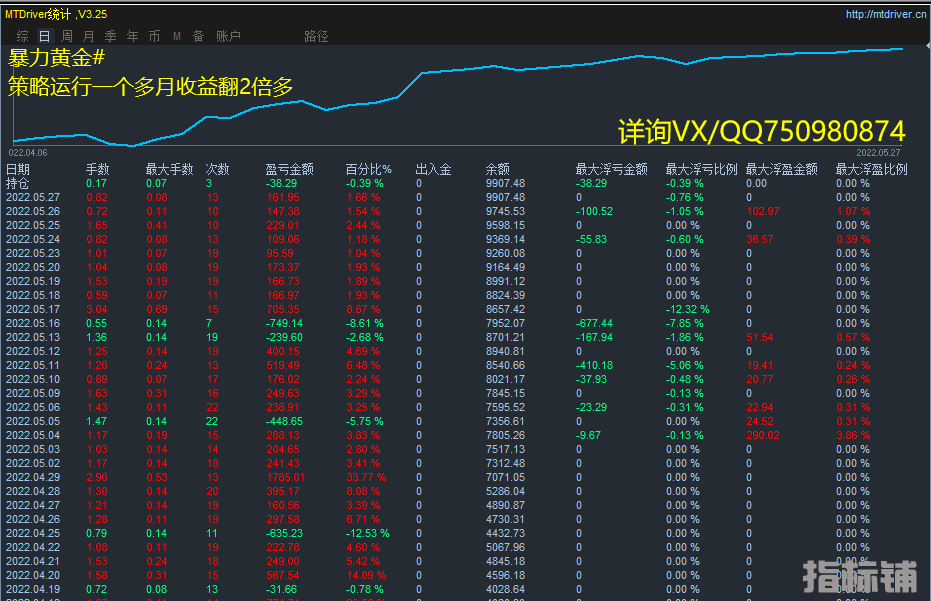The image size is (931, 601).
Task: Select the 日 daily tab
Action: click(45, 36)
